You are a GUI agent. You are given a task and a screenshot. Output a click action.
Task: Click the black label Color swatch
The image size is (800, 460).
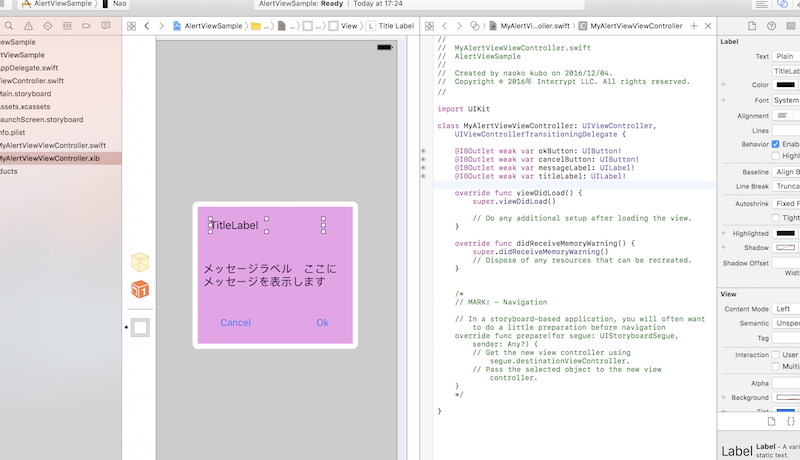786,85
